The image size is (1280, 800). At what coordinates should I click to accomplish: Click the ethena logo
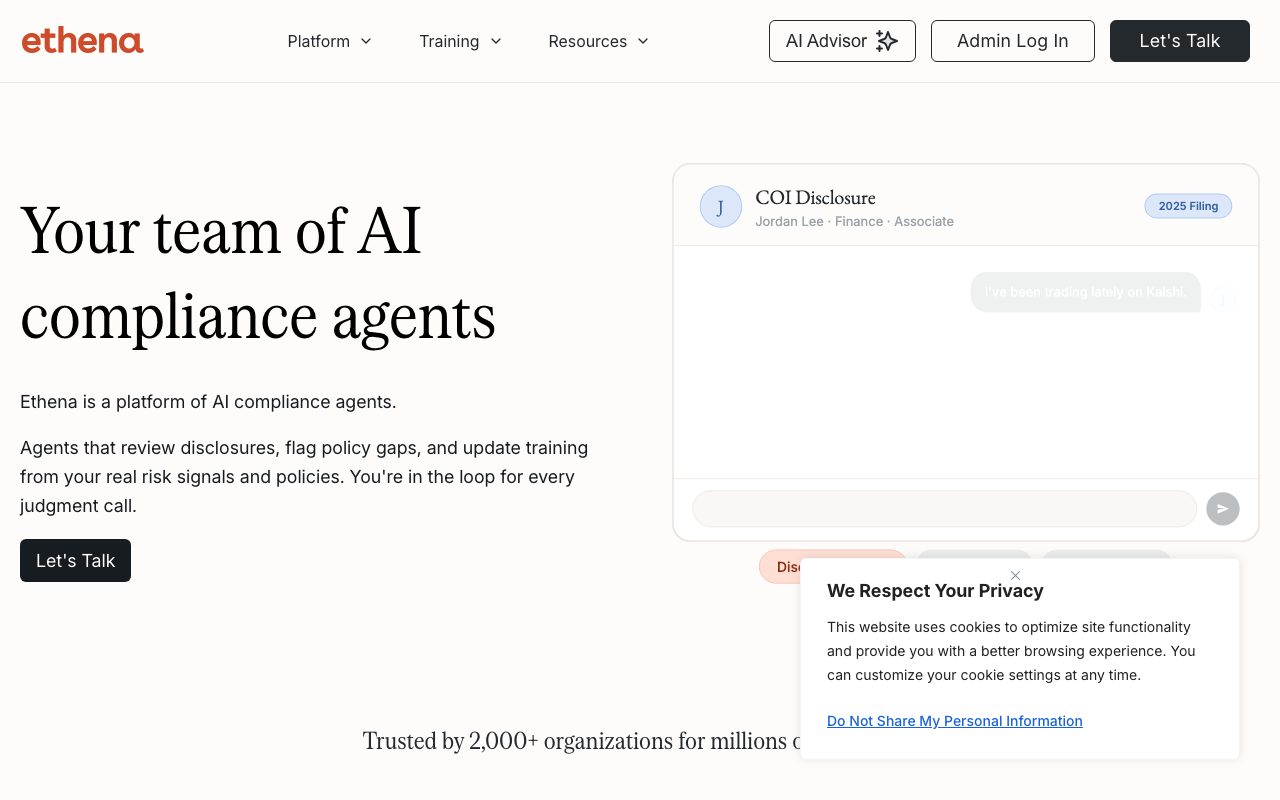(83, 41)
